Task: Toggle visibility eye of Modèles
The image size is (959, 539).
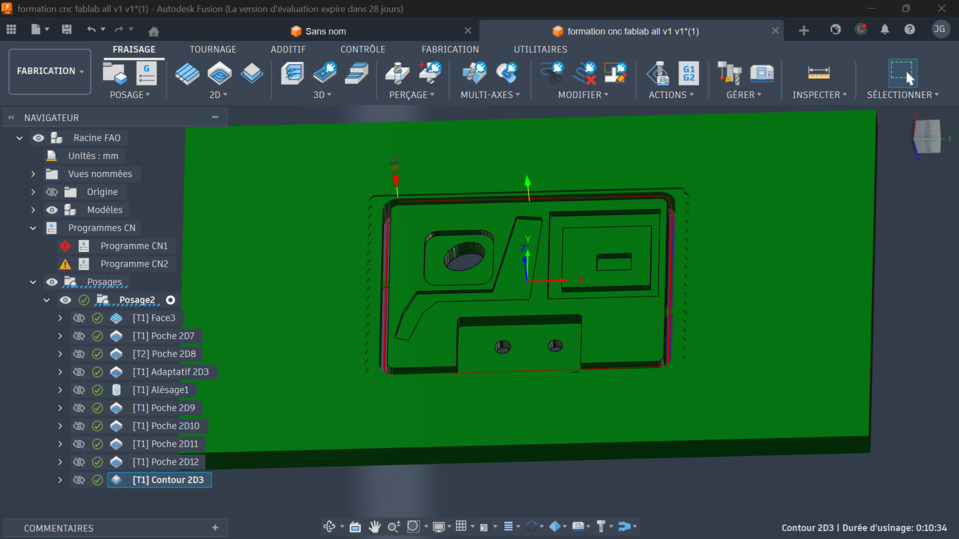Action: (x=52, y=210)
